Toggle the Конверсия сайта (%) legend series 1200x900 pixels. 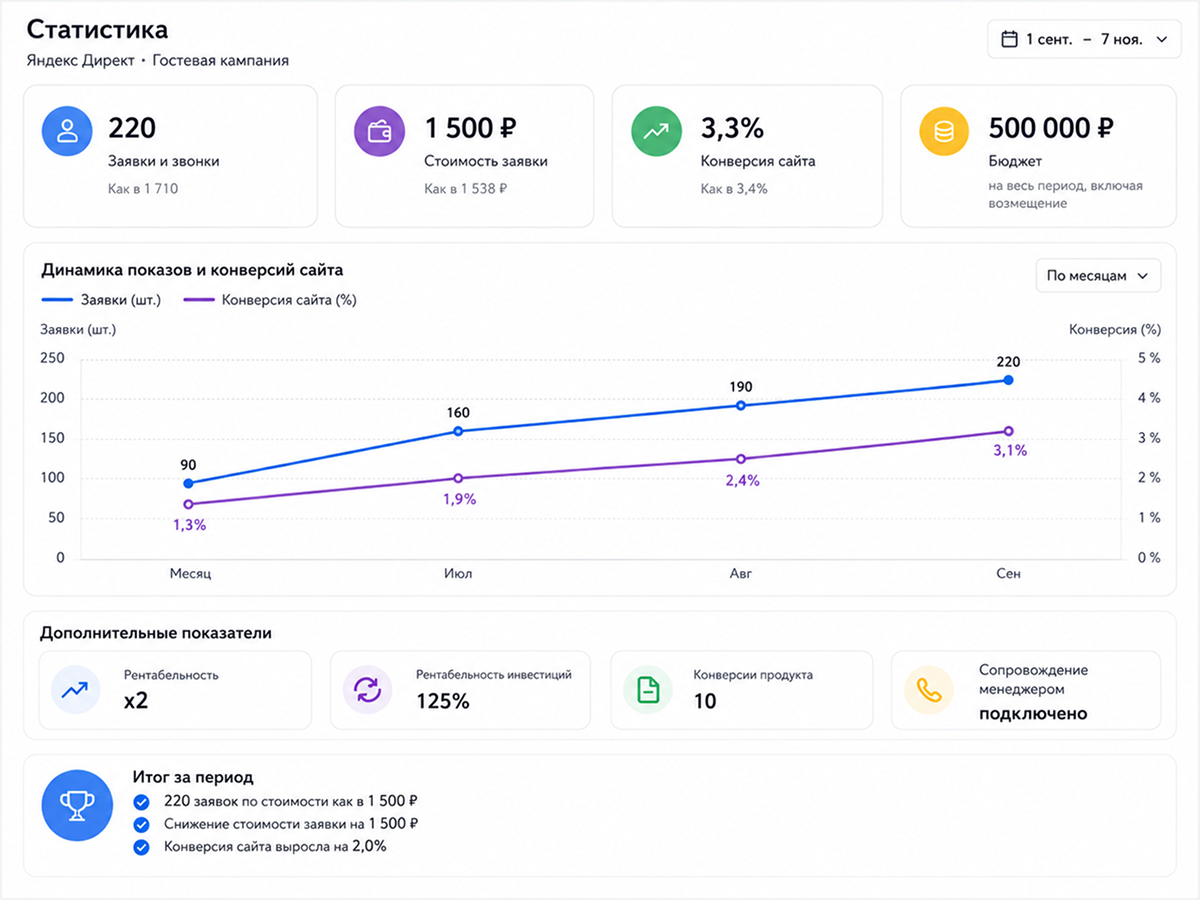(270, 299)
